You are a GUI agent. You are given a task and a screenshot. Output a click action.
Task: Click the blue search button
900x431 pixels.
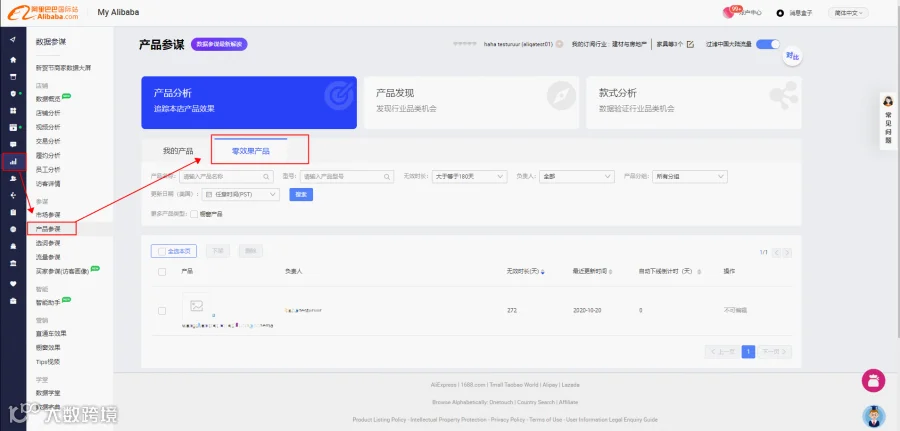pos(301,195)
